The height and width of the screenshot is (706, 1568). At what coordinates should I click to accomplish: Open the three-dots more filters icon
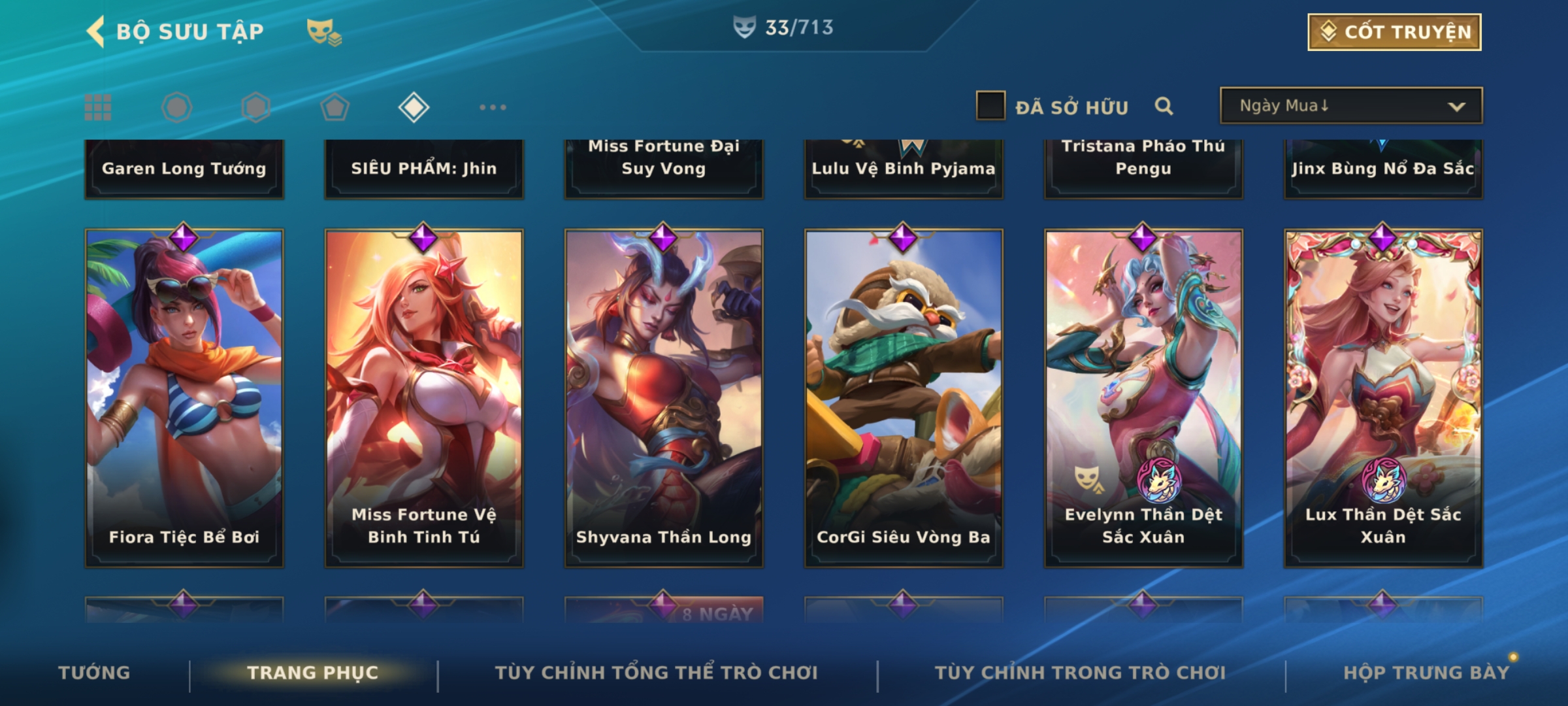[493, 107]
